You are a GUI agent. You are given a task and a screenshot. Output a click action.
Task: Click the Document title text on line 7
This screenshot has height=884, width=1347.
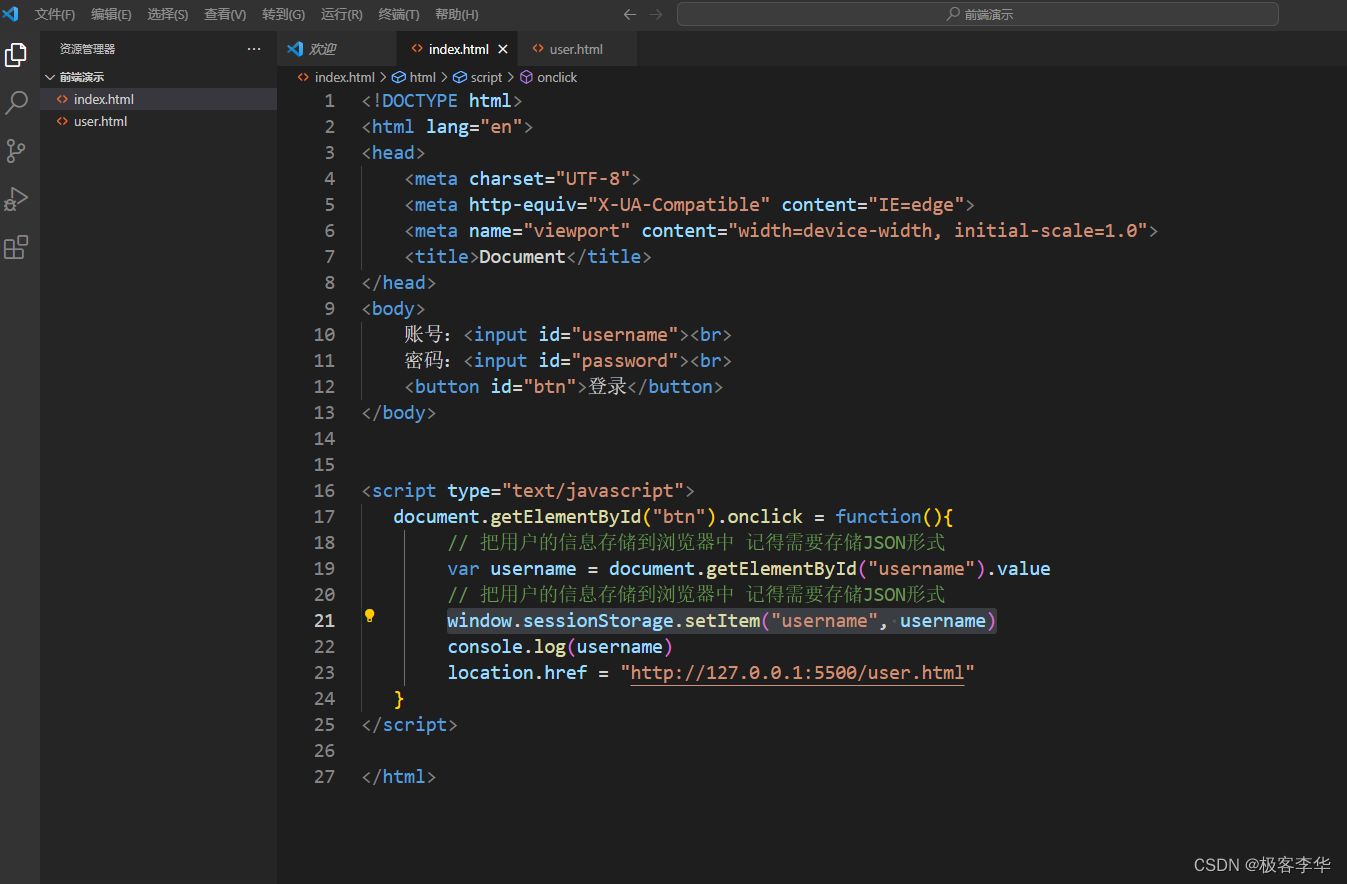522,256
